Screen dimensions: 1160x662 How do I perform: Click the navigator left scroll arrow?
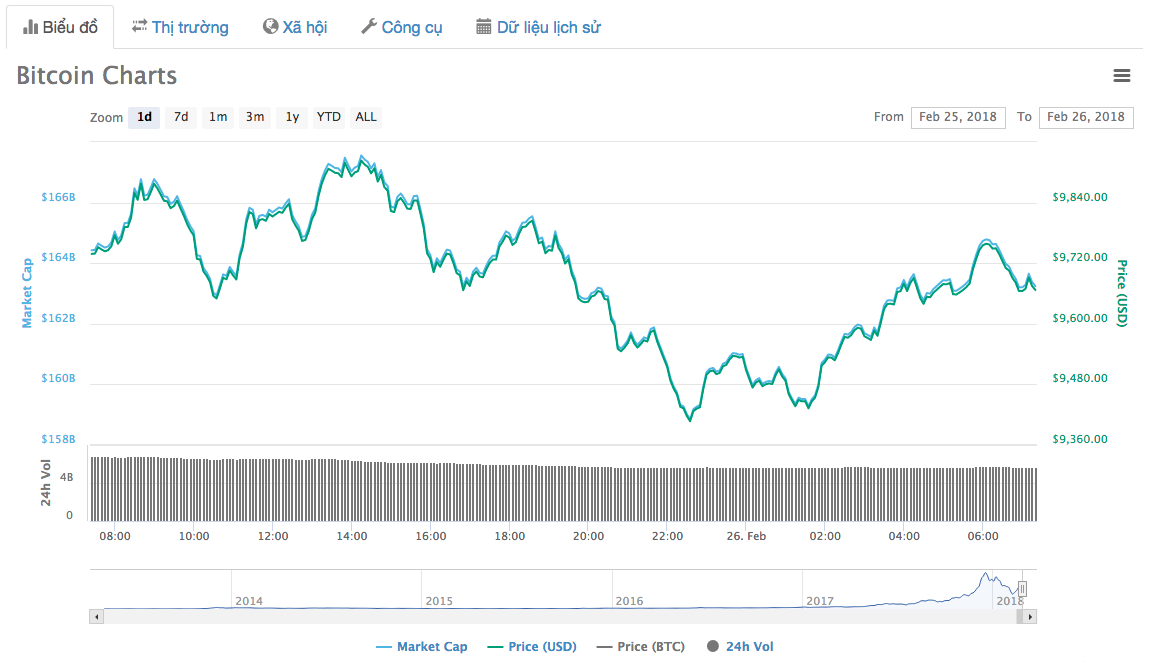(96, 616)
